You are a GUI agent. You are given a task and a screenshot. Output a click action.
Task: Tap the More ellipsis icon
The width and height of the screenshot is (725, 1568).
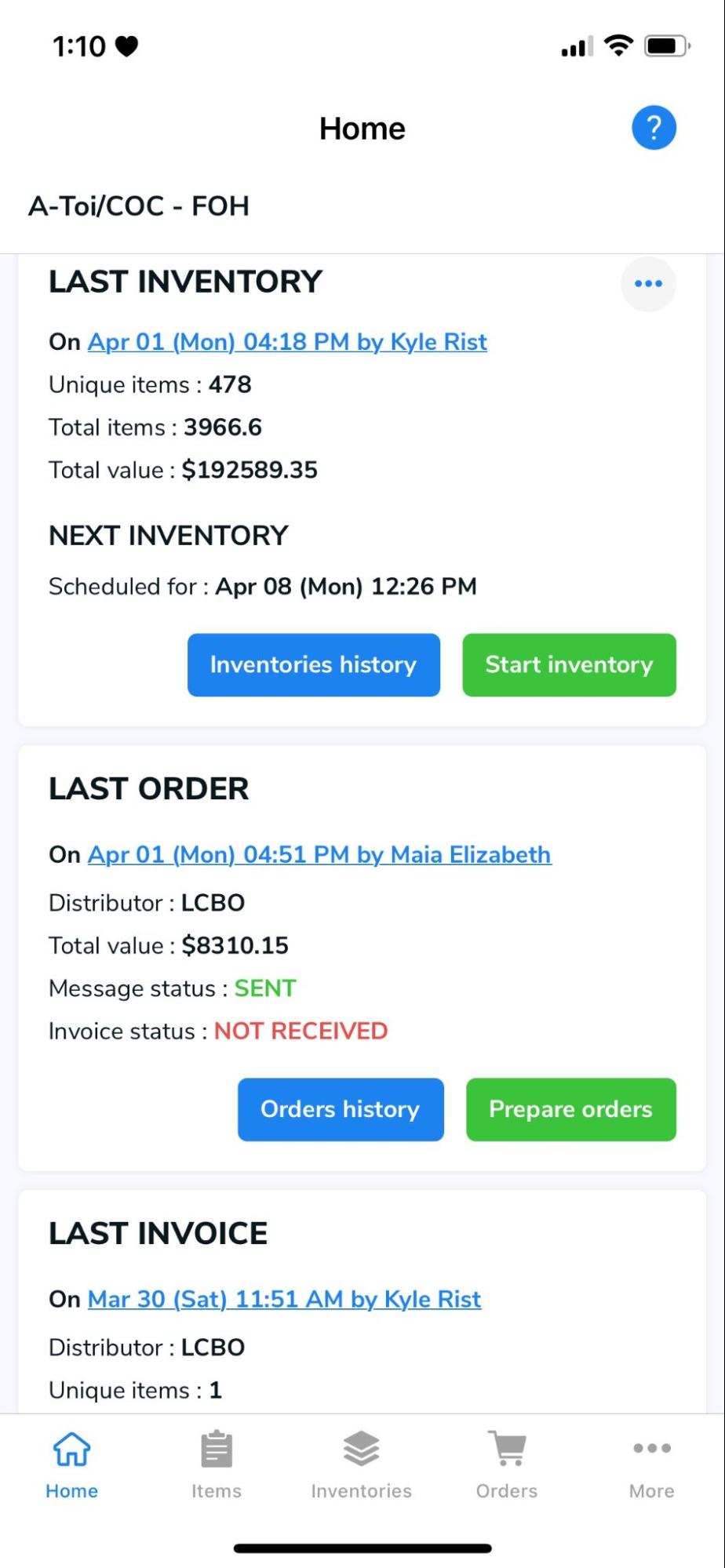[x=651, y=1448]
